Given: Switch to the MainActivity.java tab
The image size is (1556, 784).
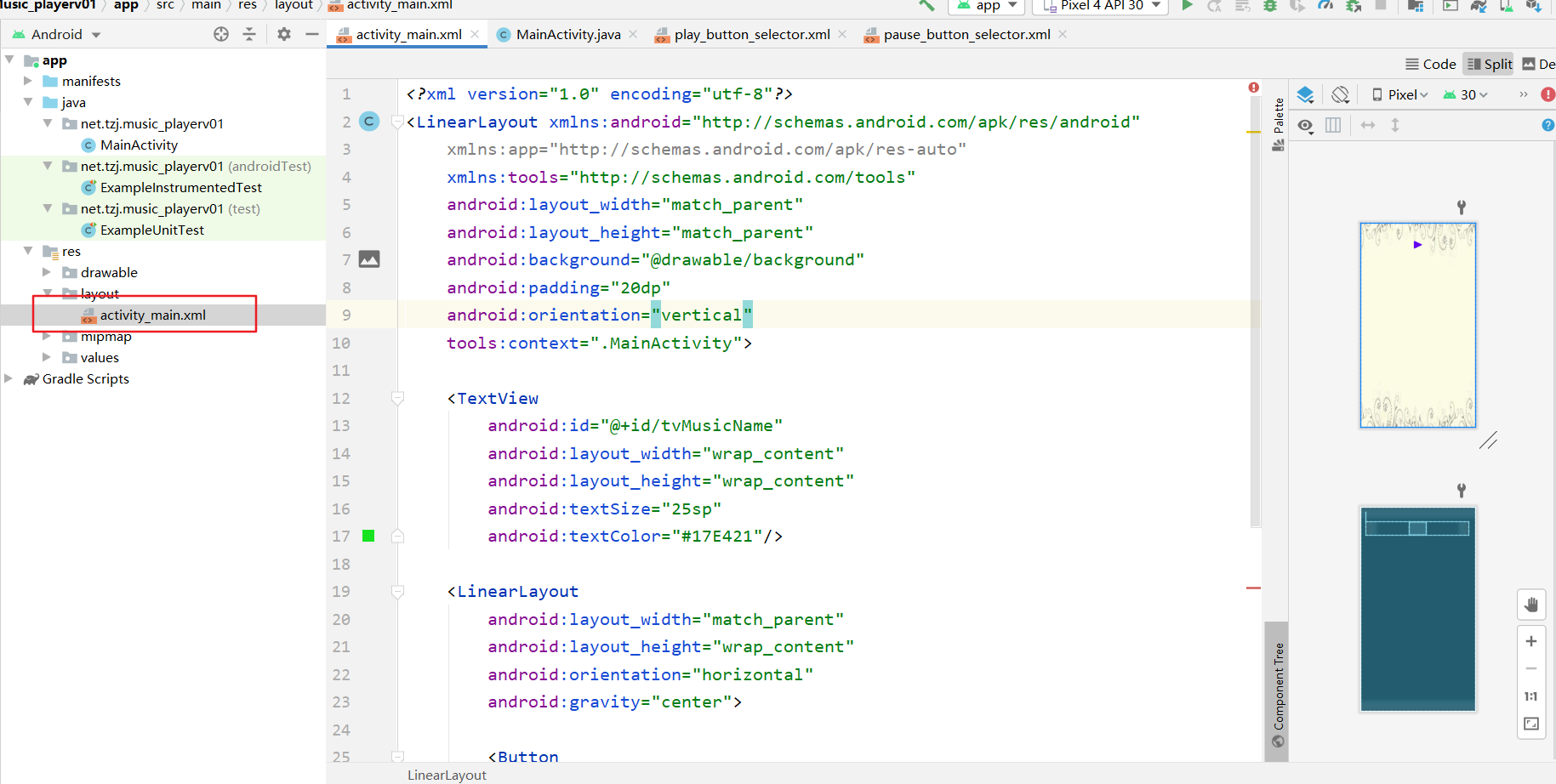Looking at the screenshot, I should pyautogui.click(x=568, y=34).
